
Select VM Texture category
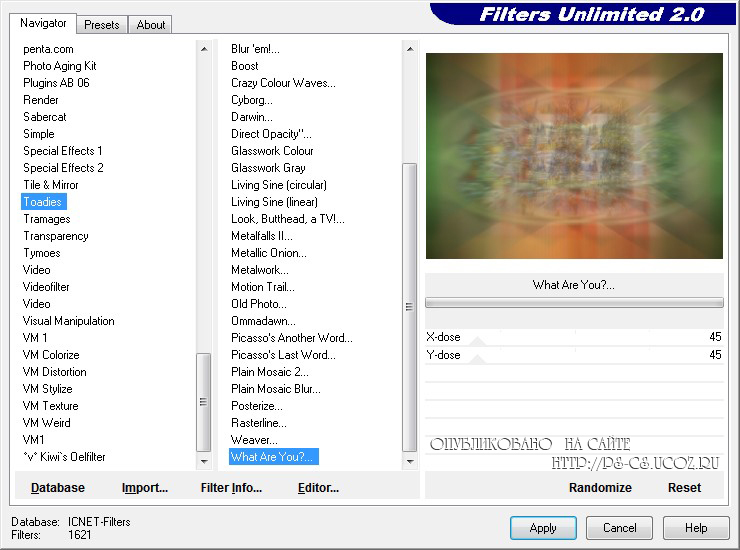(x=50, y=406)
